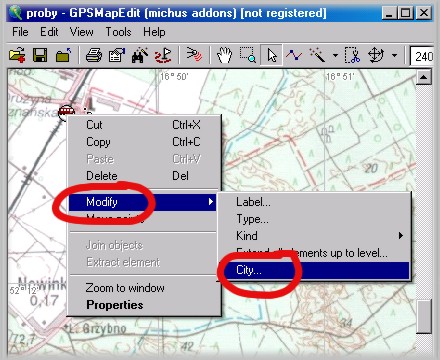Click the bus stop point on map
440x360 pixels.
point(66,112)
